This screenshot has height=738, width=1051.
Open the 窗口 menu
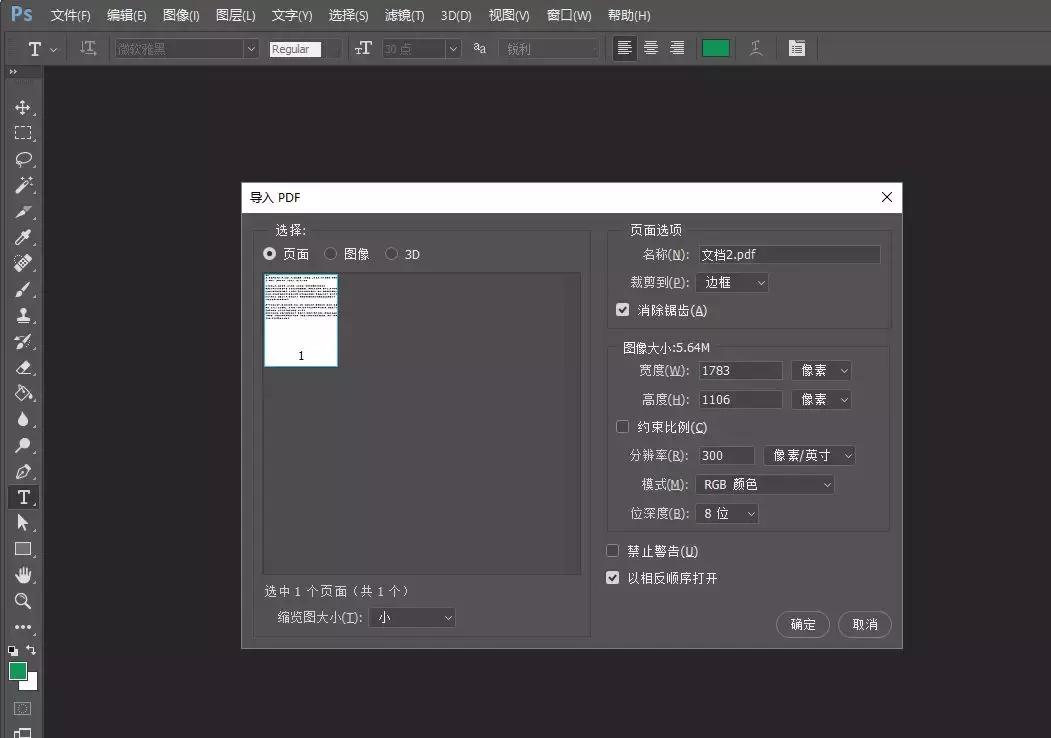pyautogui.click(x=568, y=15)
